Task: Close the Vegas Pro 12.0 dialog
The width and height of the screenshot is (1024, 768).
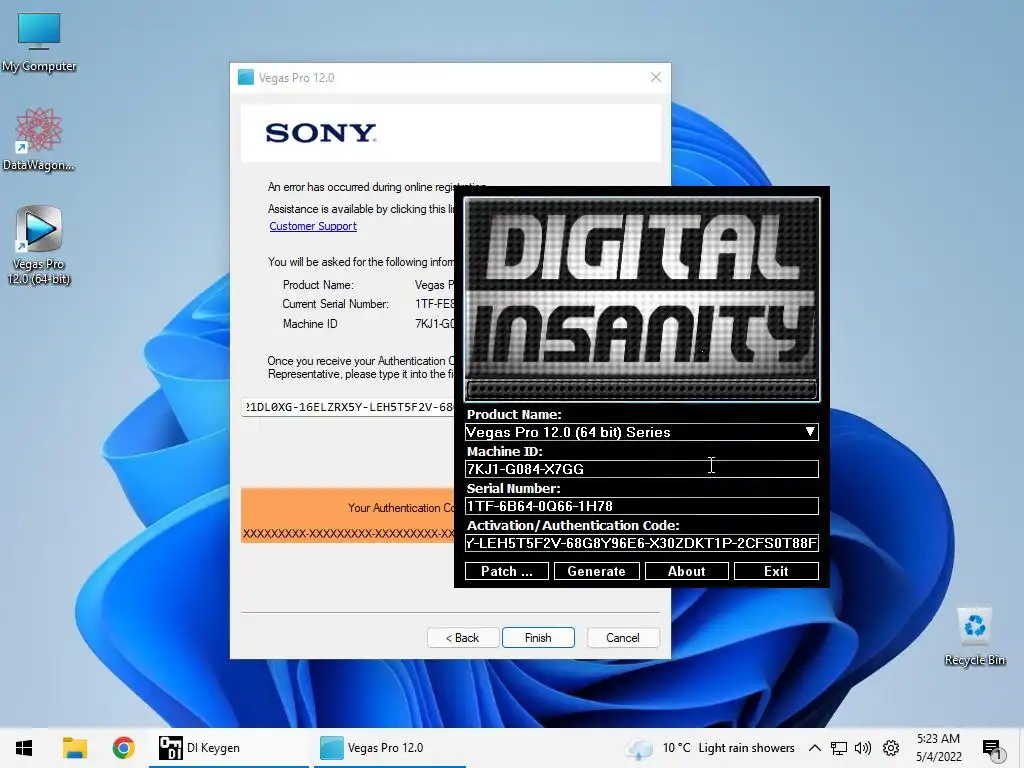Action: [x=656, y=78]
